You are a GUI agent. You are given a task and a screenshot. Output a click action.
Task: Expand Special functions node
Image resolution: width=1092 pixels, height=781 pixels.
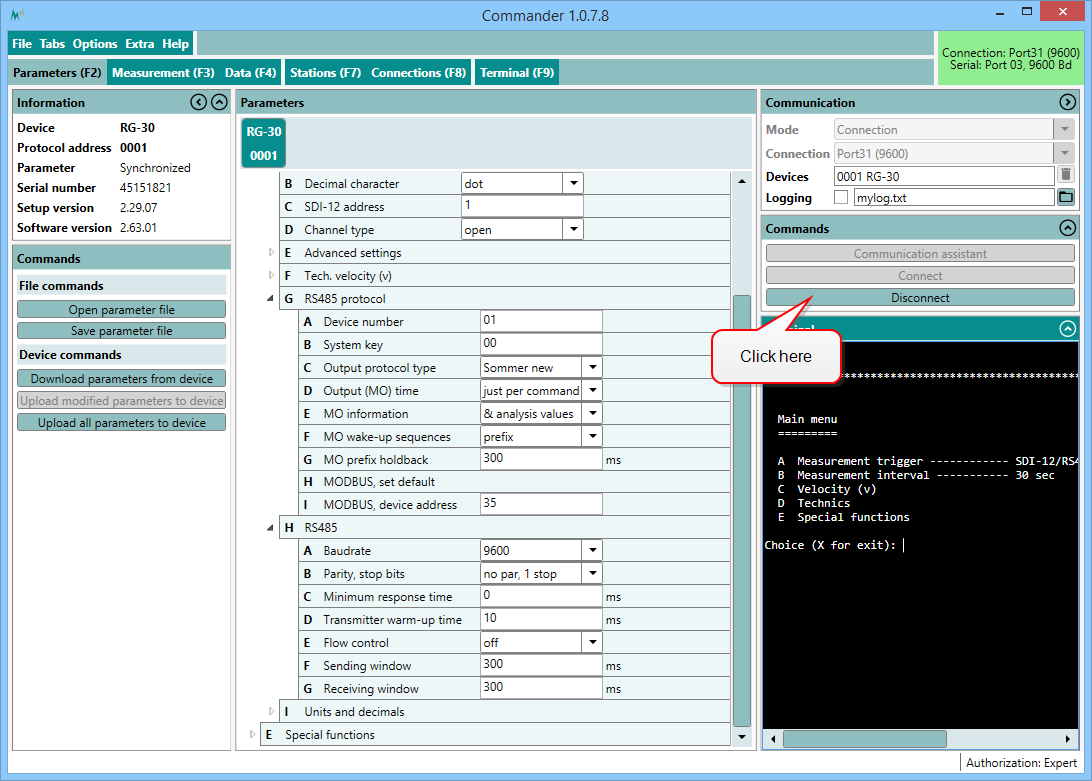(x=252, y=734)
